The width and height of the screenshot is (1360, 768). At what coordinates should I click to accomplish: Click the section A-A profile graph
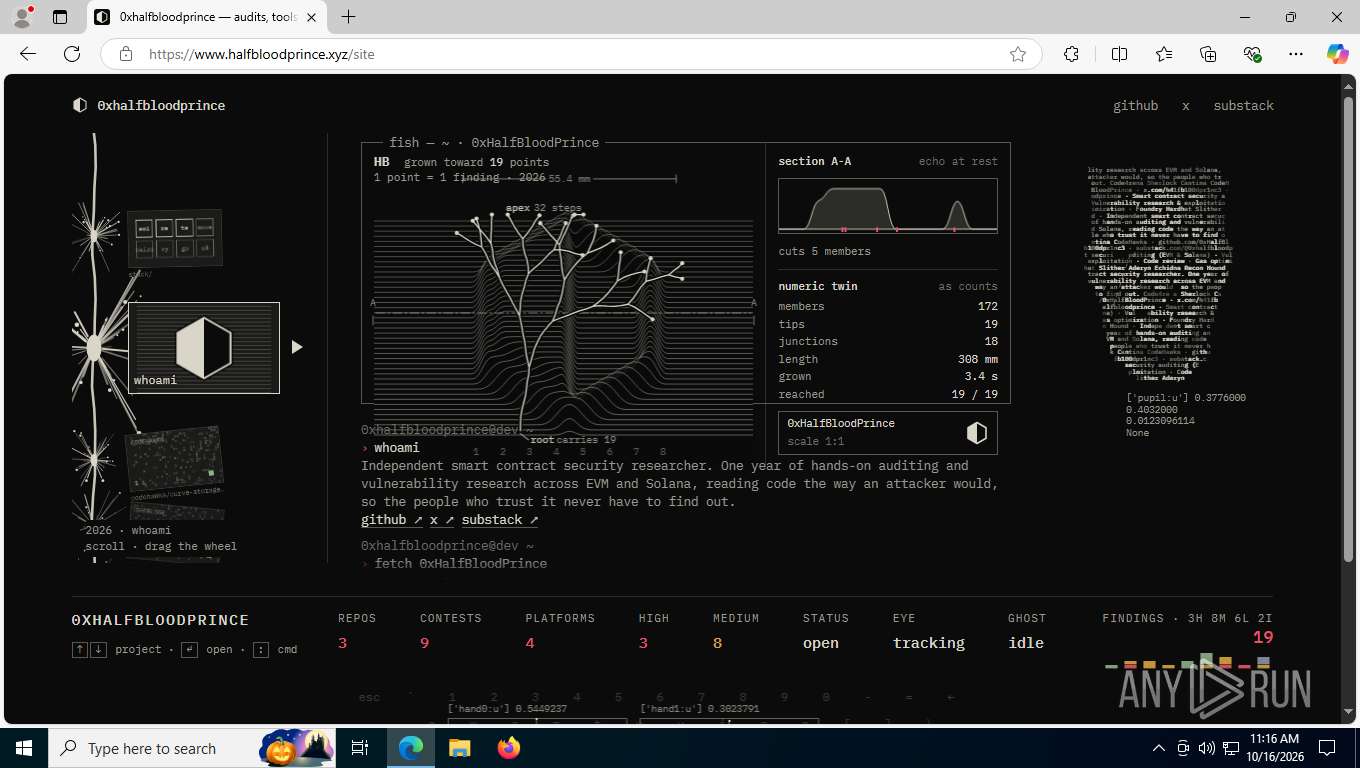[888, 206]
